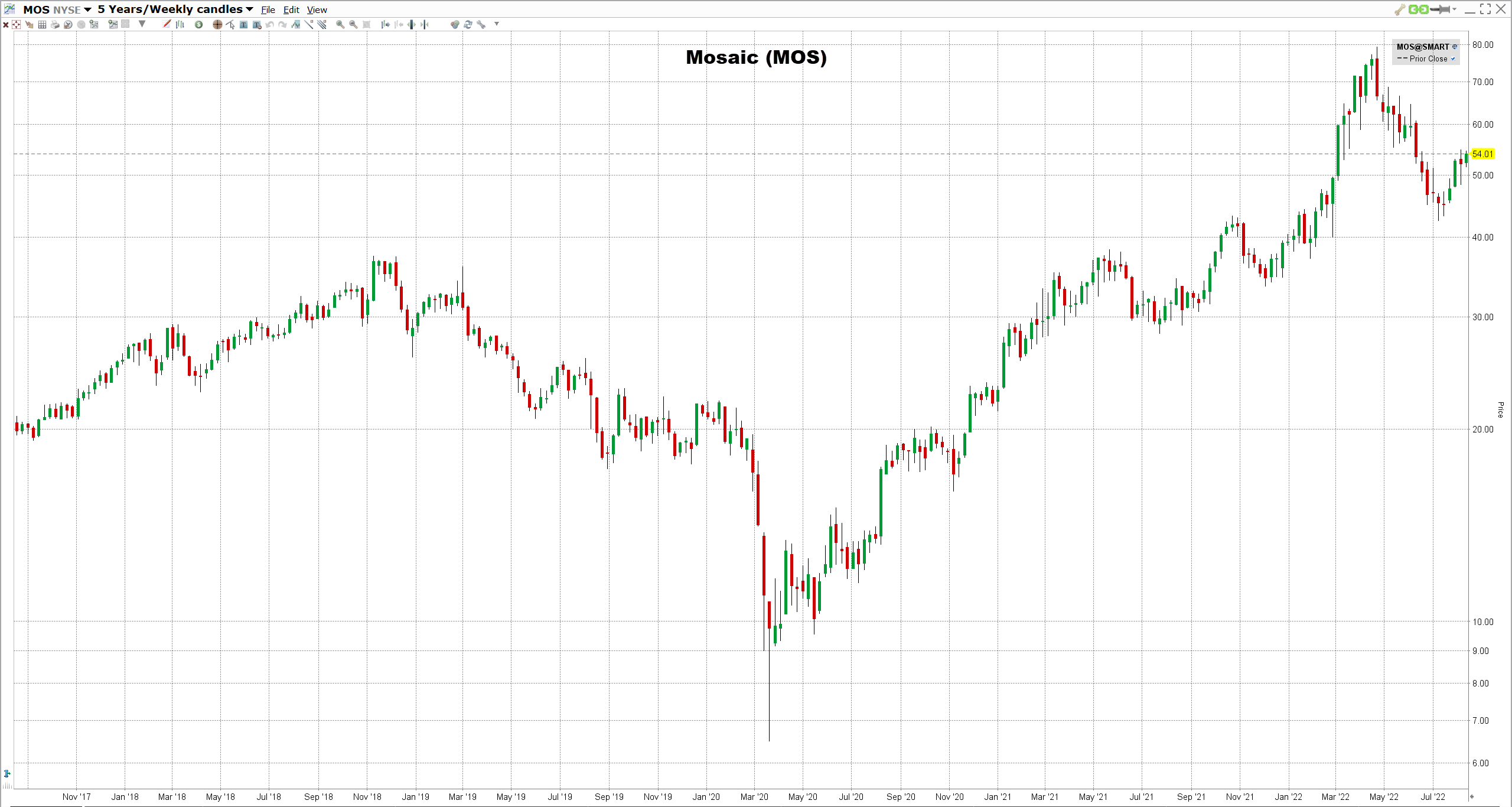Screen dimensions: 1512x807
Task: Click bar-with-right-arrow icon in toolbar
Action: pos(385,24)
